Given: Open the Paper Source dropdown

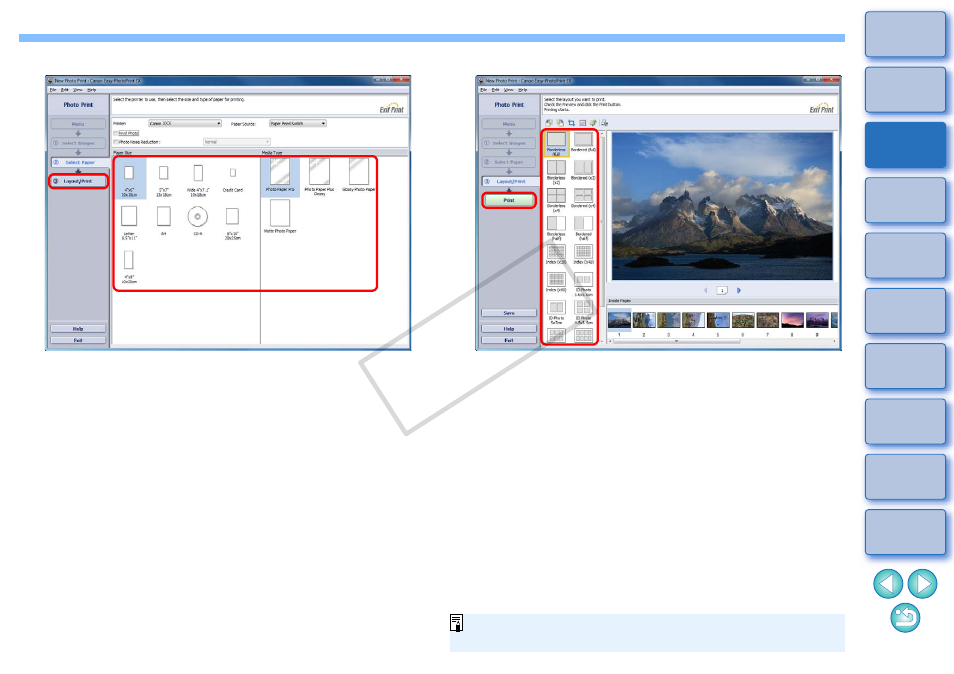Looking at the screenshot, I should (x=298, y=123).
